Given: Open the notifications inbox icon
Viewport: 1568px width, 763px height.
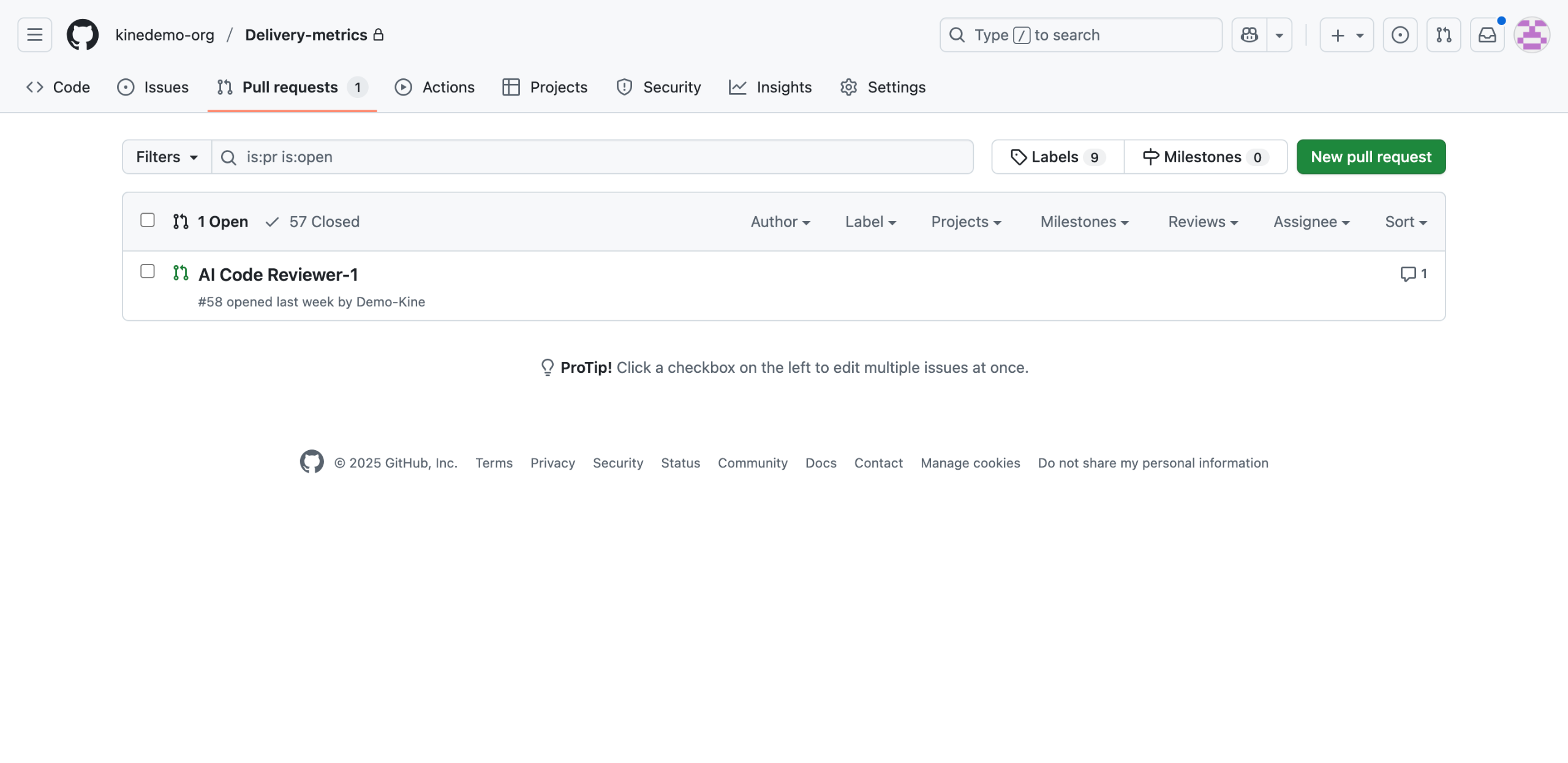Looking at the screenshot, I should click(x=1487, y=35).
